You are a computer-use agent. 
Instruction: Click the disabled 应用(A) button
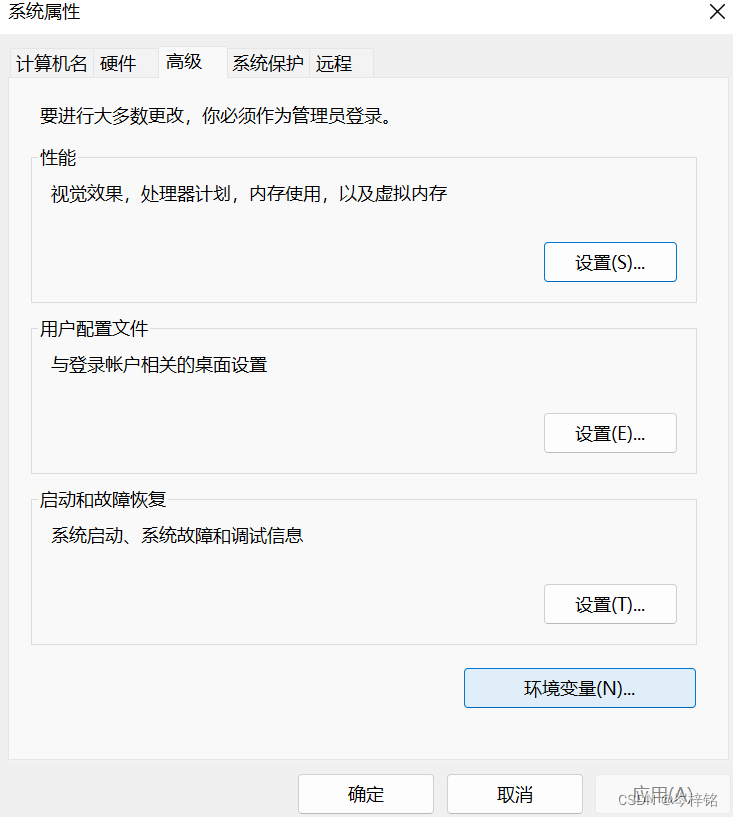point(660,793)
